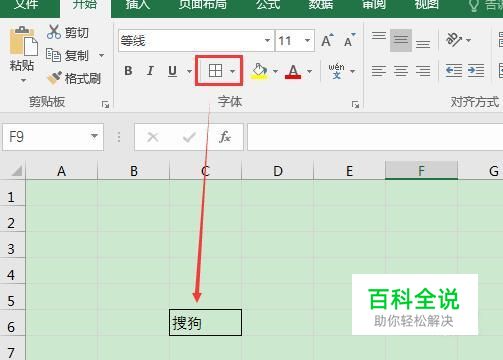Open the clipboard (剪贴板) dialog launcher
The image size is (503, 360).
click(105, 105)
